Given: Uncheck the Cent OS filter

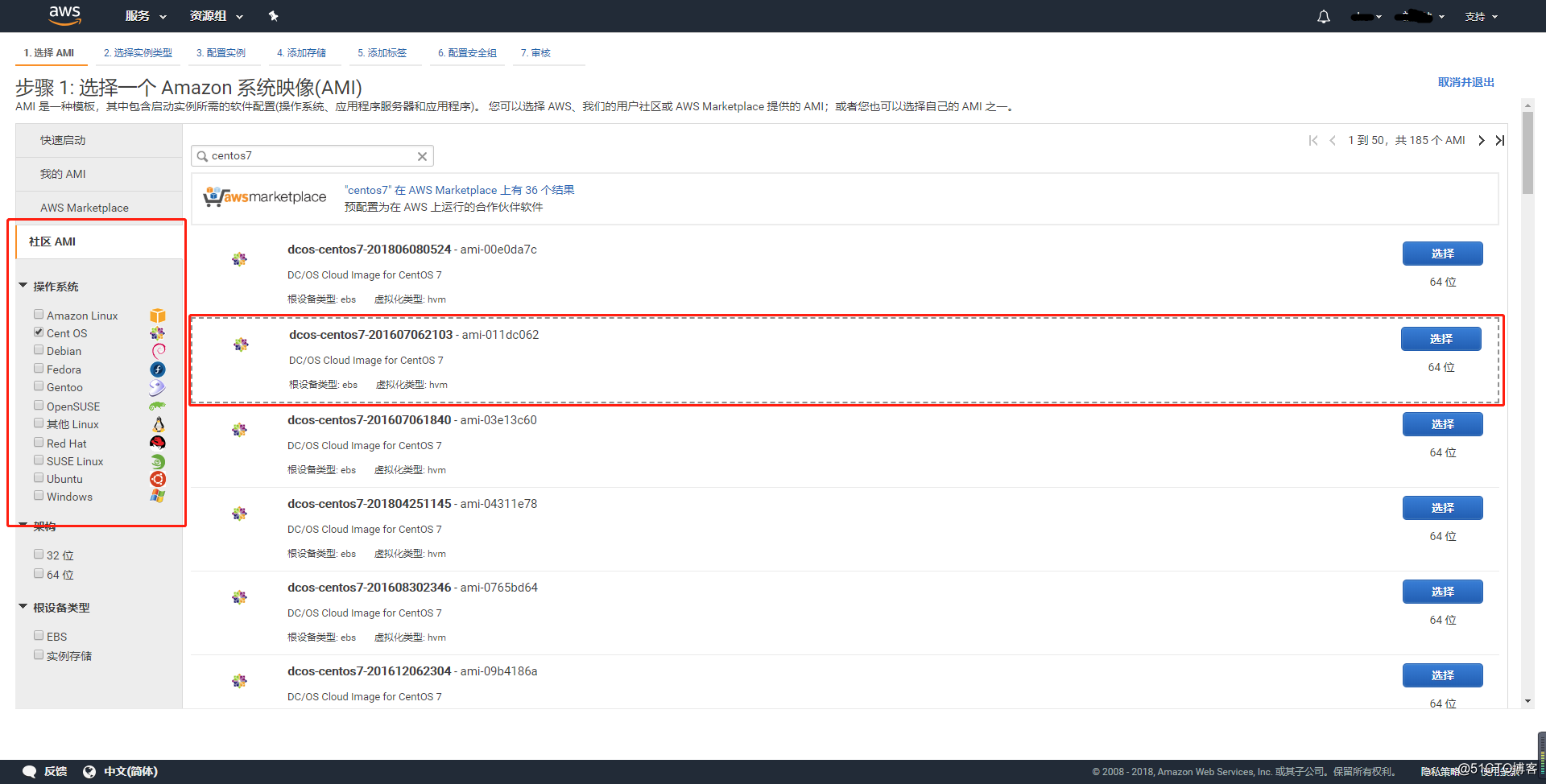Looking at the screenshot, I should (39, 332).
